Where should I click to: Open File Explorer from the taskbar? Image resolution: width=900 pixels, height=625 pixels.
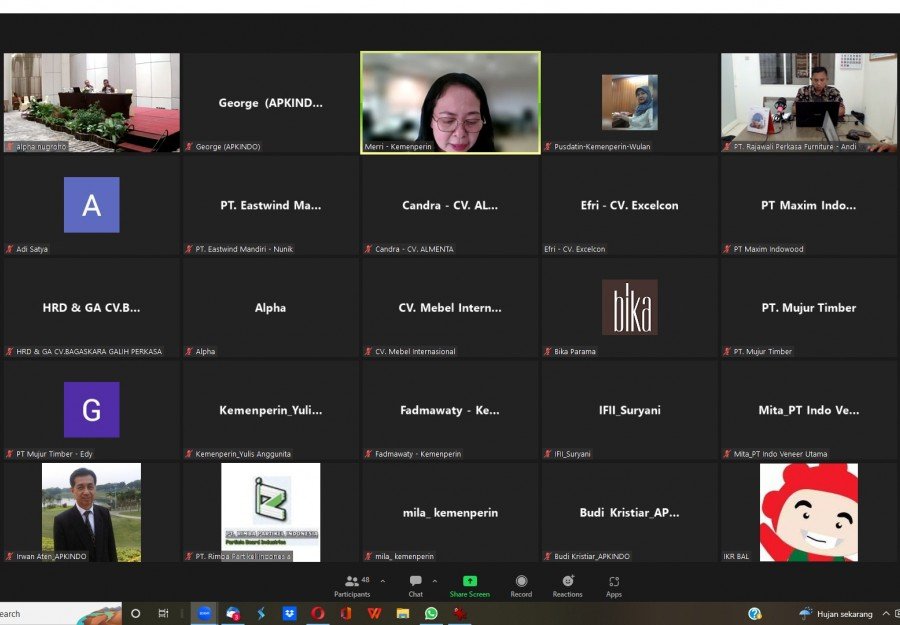pos(402,614)
